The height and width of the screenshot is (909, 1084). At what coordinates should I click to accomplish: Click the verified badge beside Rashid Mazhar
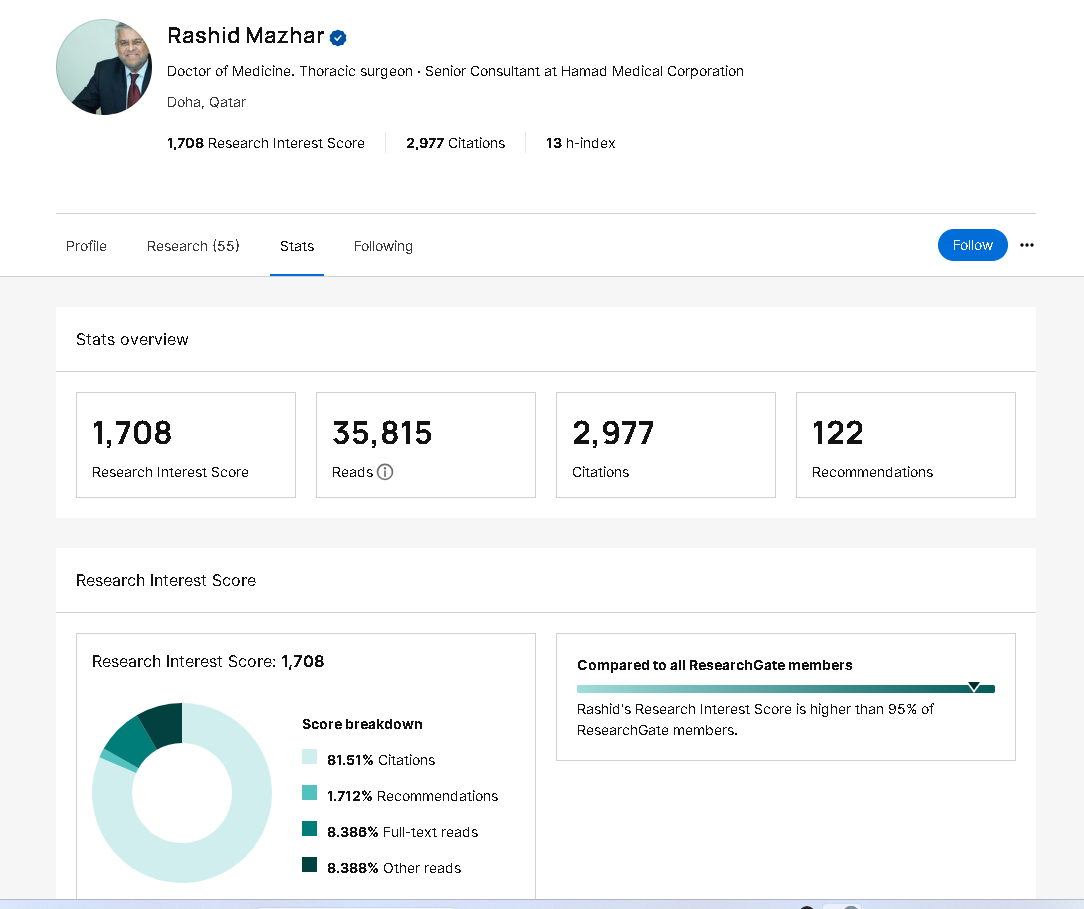(x=339, y=38)
